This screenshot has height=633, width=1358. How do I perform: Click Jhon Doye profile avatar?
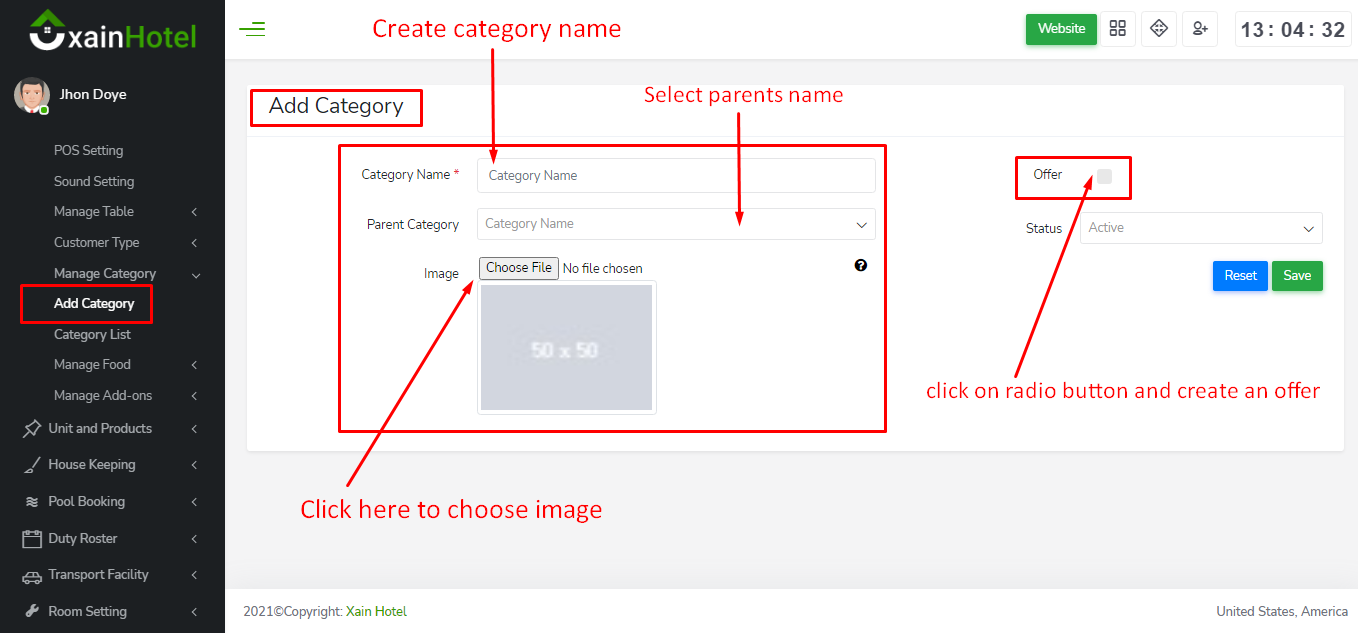tap(31, 95)
